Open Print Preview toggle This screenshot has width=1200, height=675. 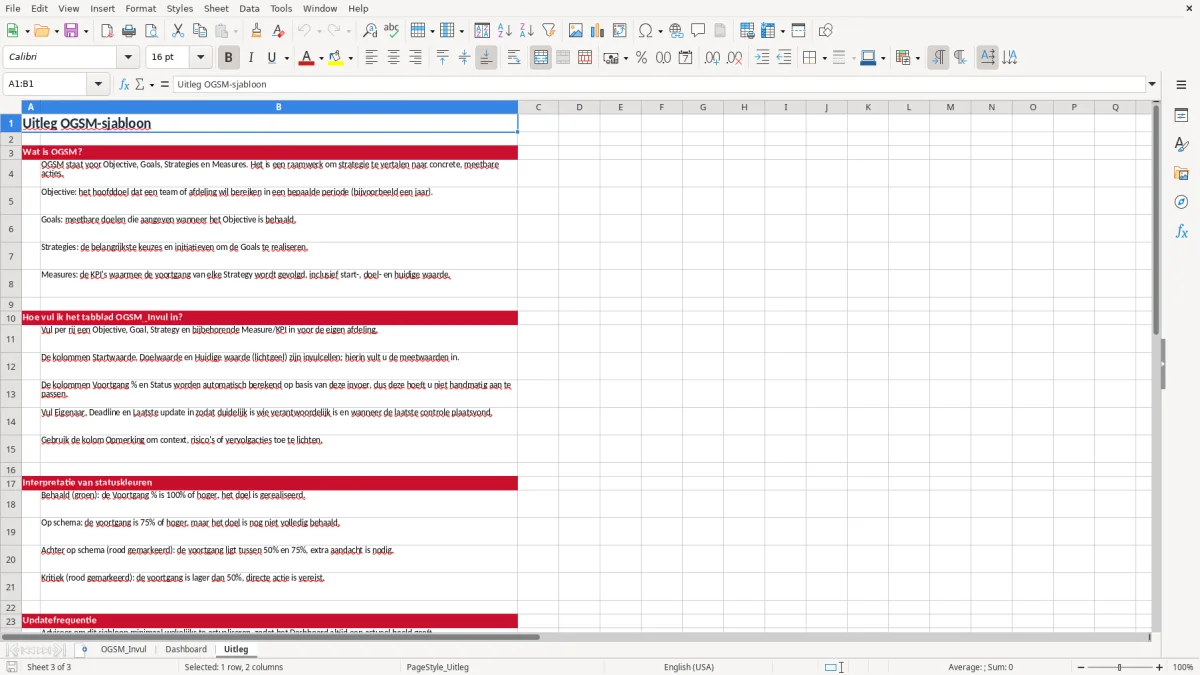pyautogui.click(x=151, y=31)
